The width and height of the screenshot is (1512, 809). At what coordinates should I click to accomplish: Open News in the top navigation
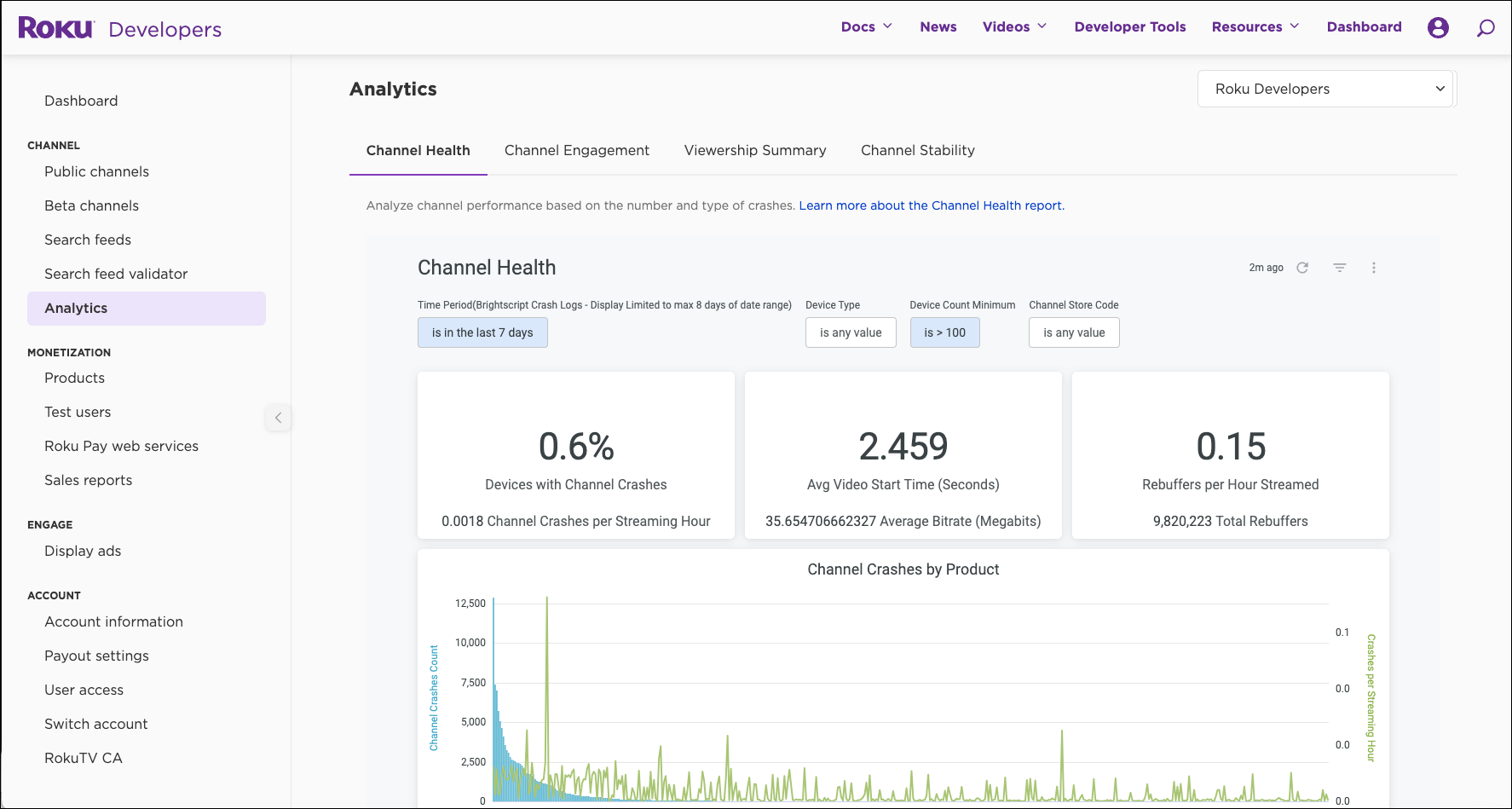[x=938, y=26]
